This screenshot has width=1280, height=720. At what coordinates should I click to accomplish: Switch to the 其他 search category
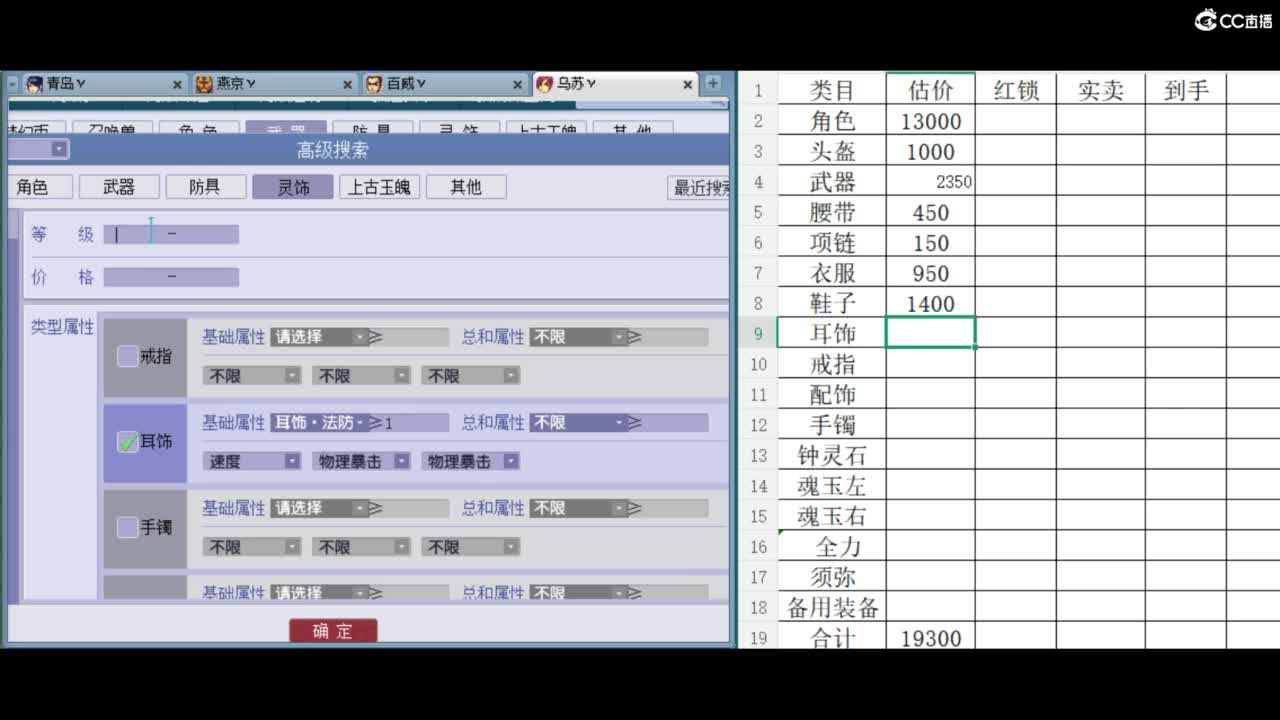(x=466, y=187)
